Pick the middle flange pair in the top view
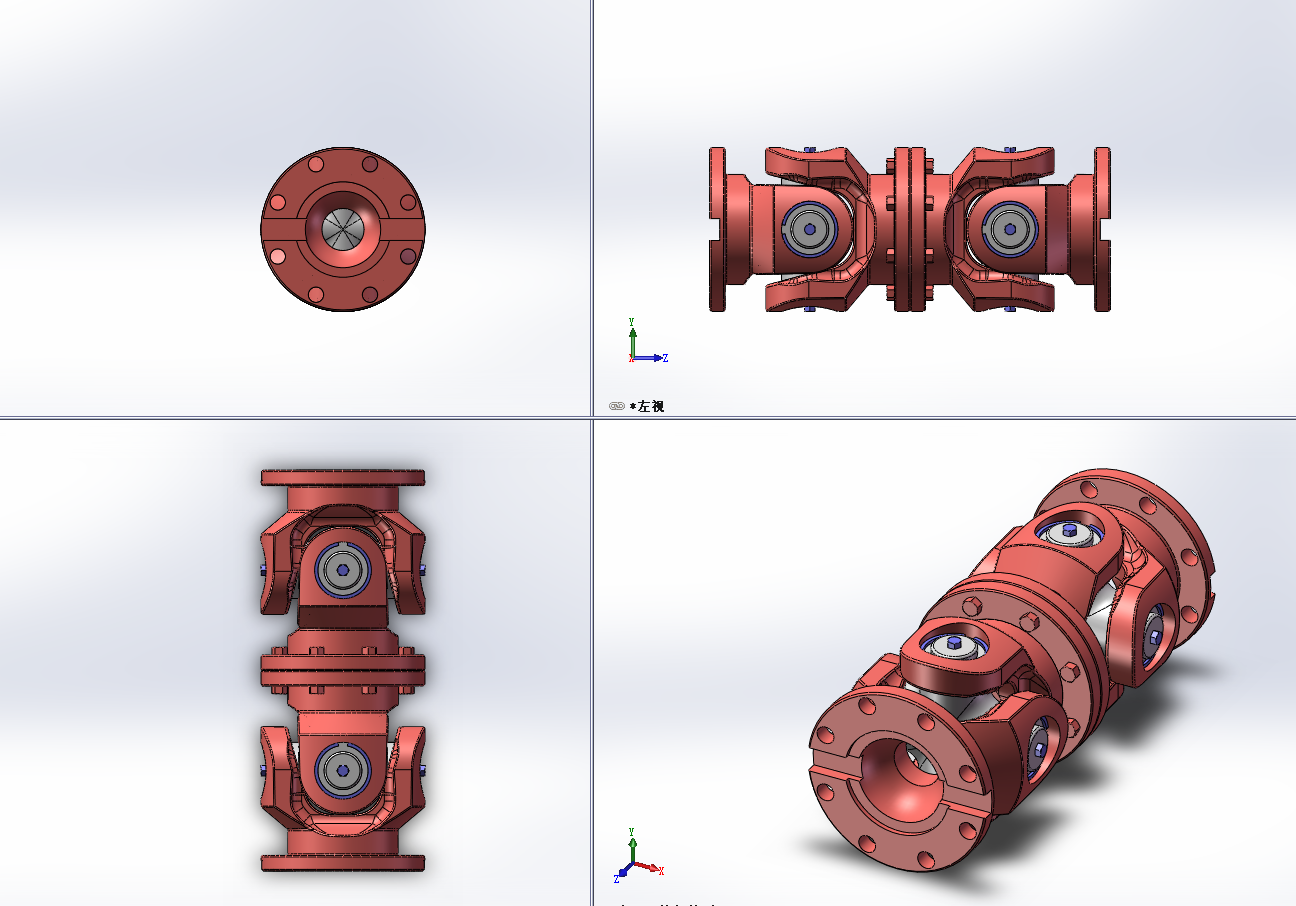 tap(343, 670)
